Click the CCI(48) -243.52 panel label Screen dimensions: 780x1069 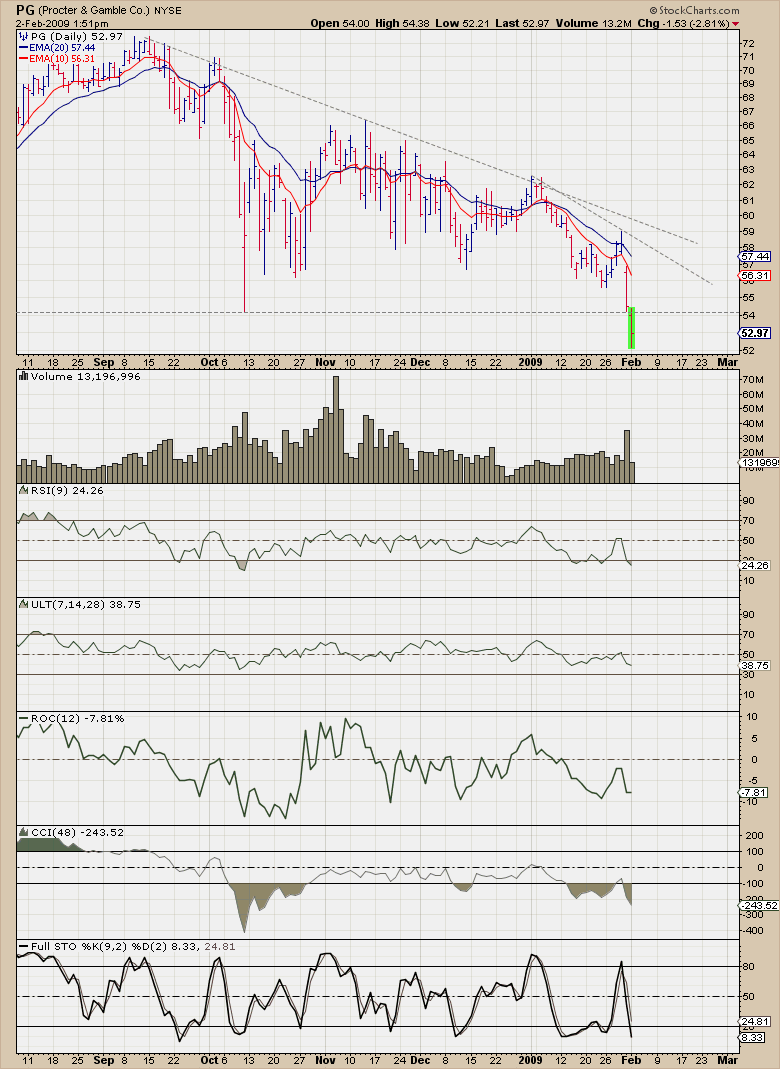coord(77,832)
